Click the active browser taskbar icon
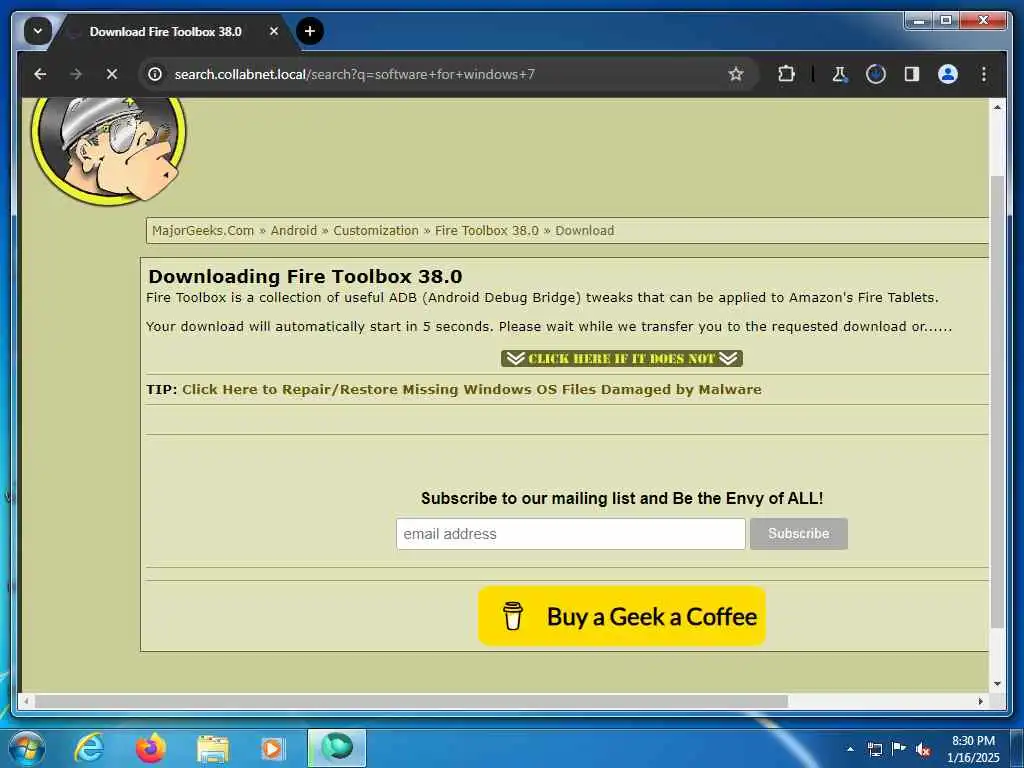The width and height of the screenshot is (1024, 768). pos(337,748)
